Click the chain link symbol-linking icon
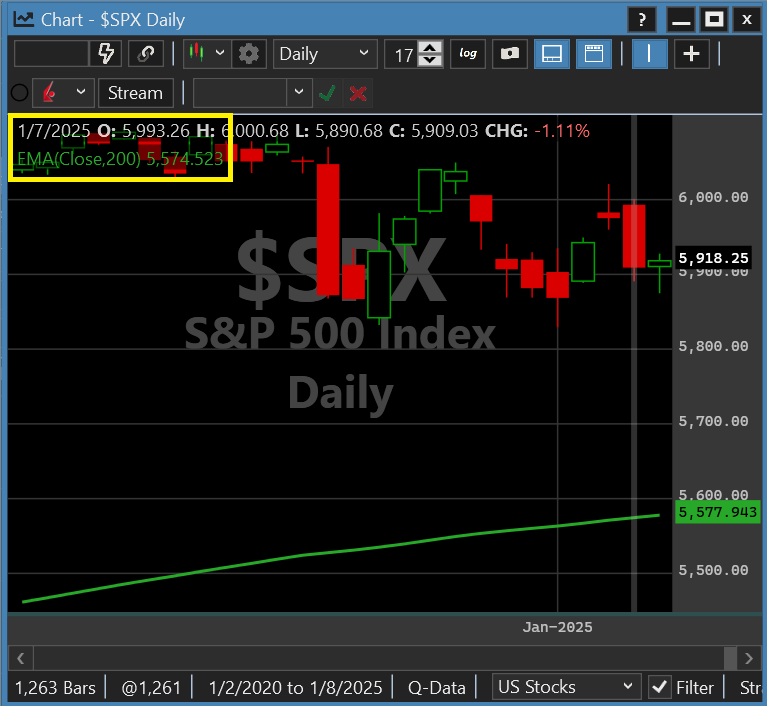Image resolution: width=767 pixels, height=706 pixels. pyautogui.click(x=146, y=53)
